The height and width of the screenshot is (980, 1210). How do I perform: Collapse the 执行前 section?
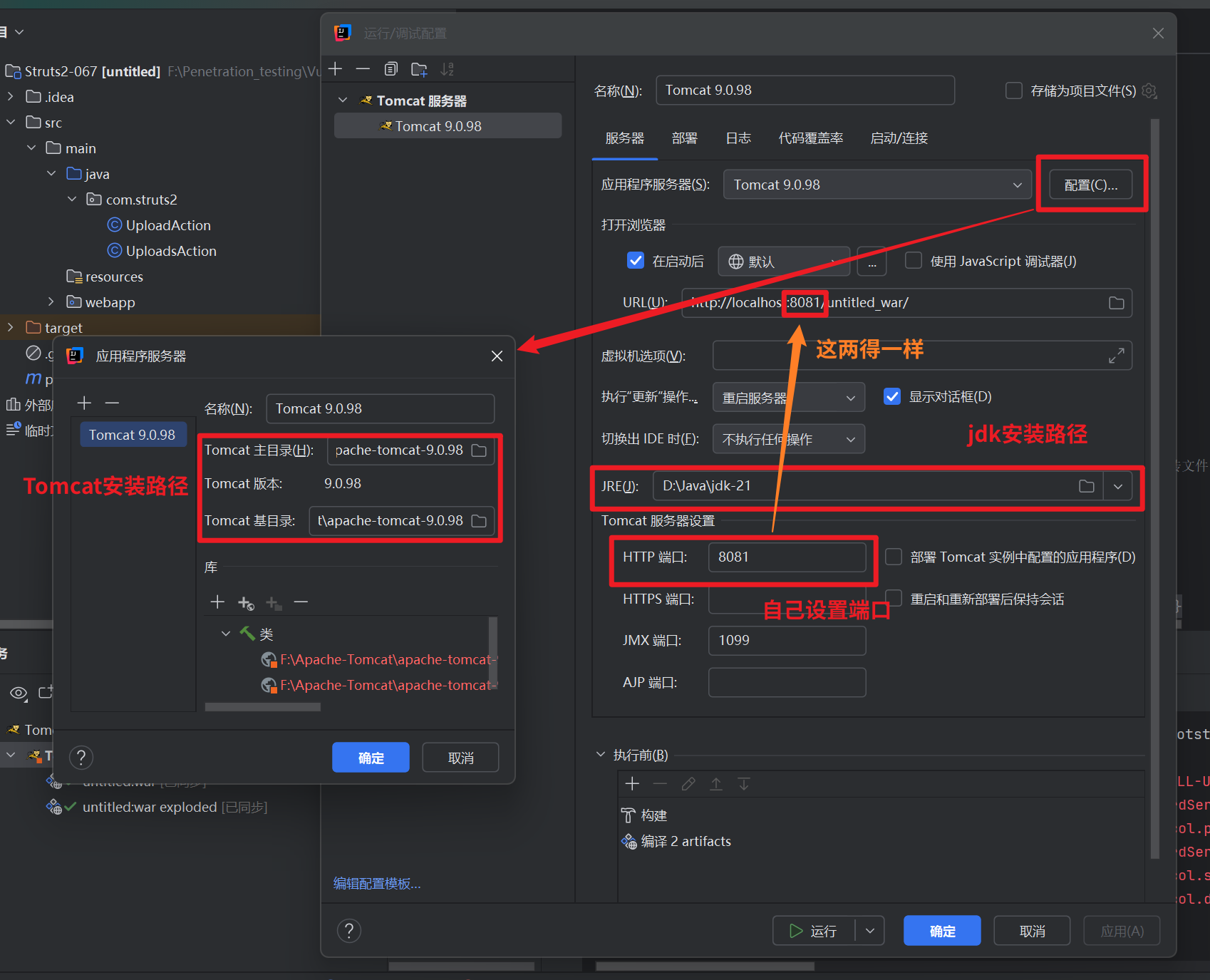click(601, 755)
